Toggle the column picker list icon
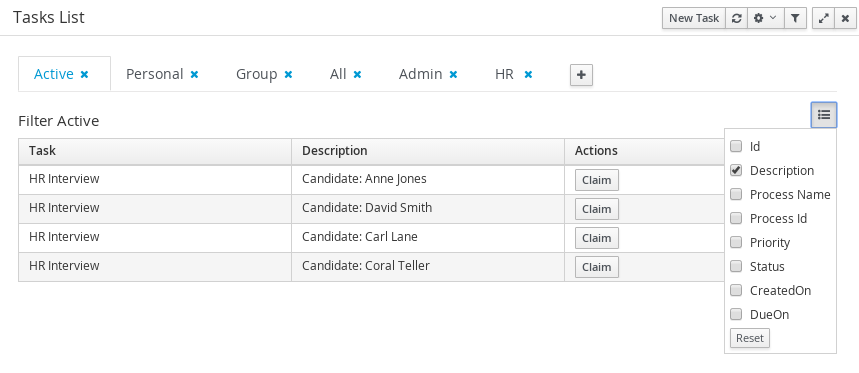859x373 pixels. (824, 115)
